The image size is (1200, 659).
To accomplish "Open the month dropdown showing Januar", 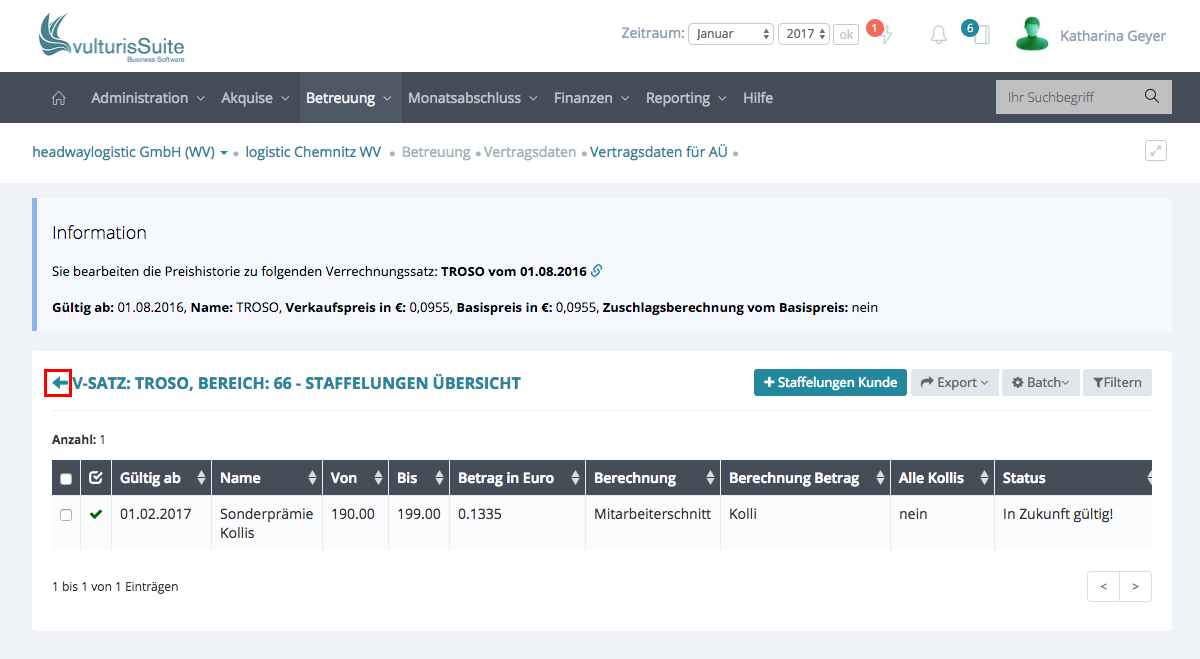I will coord(730,34).
